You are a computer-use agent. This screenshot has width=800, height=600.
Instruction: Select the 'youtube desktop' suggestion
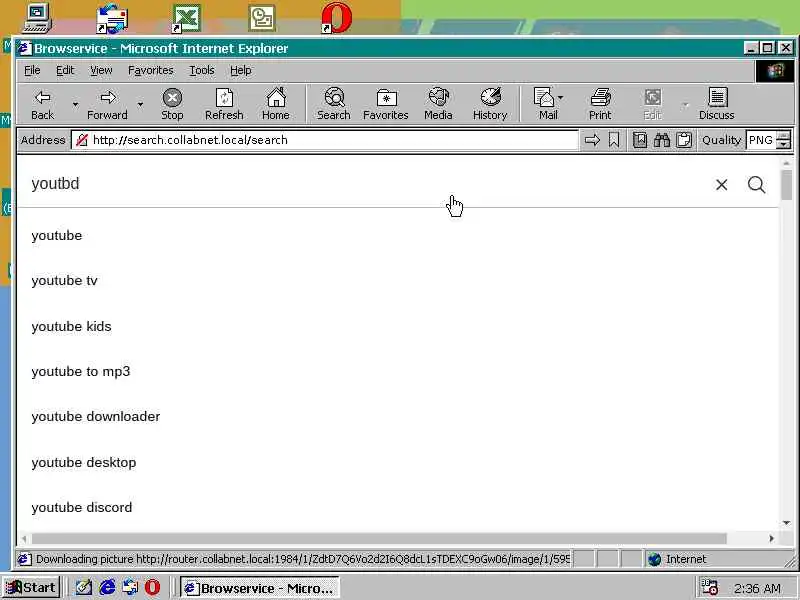point(84,463)
